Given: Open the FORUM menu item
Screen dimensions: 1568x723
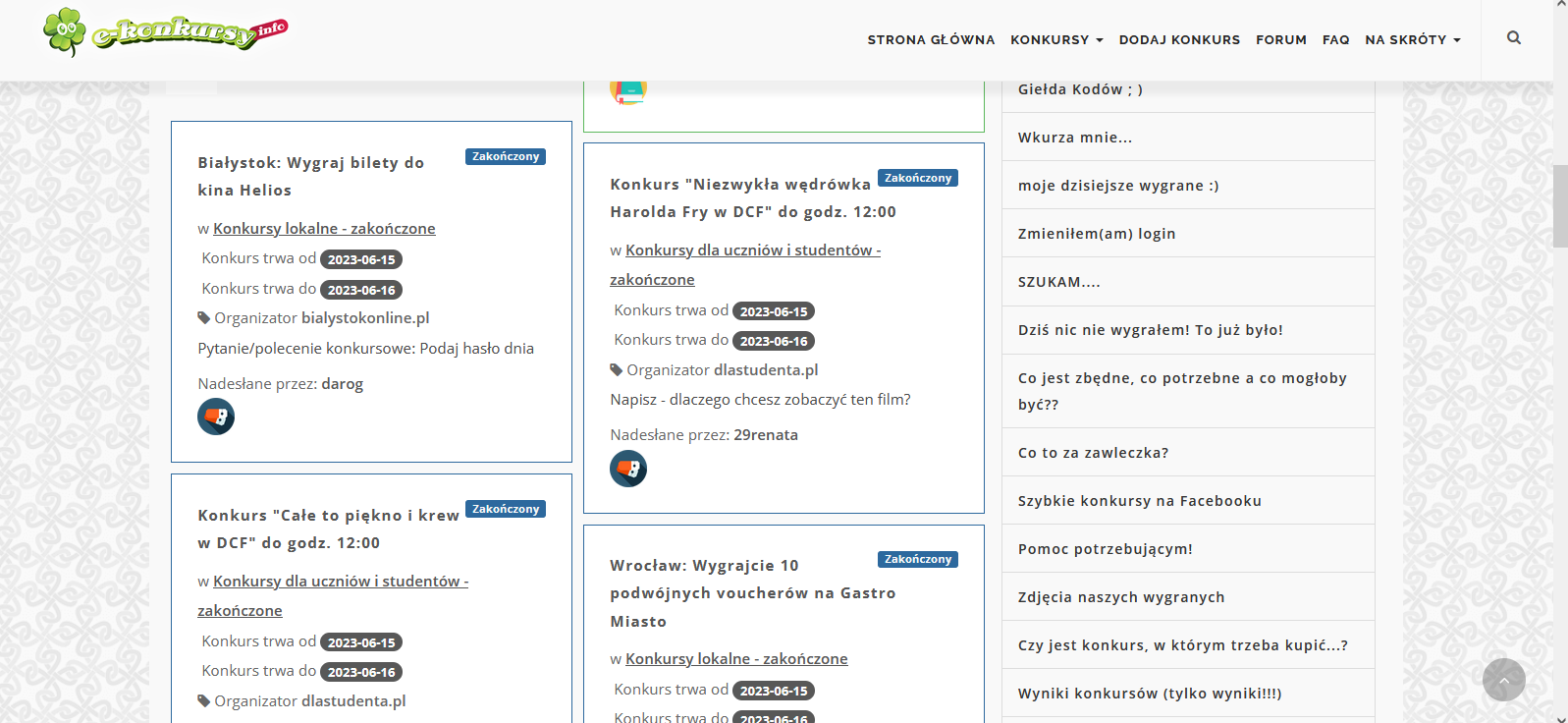Looking at the screenshot, I should coord(1280,40).
